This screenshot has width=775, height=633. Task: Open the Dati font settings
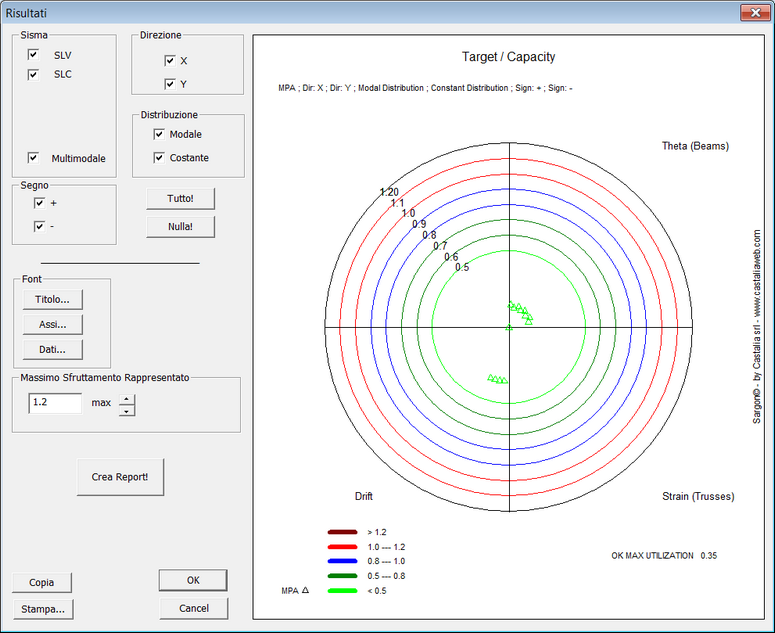52,349
